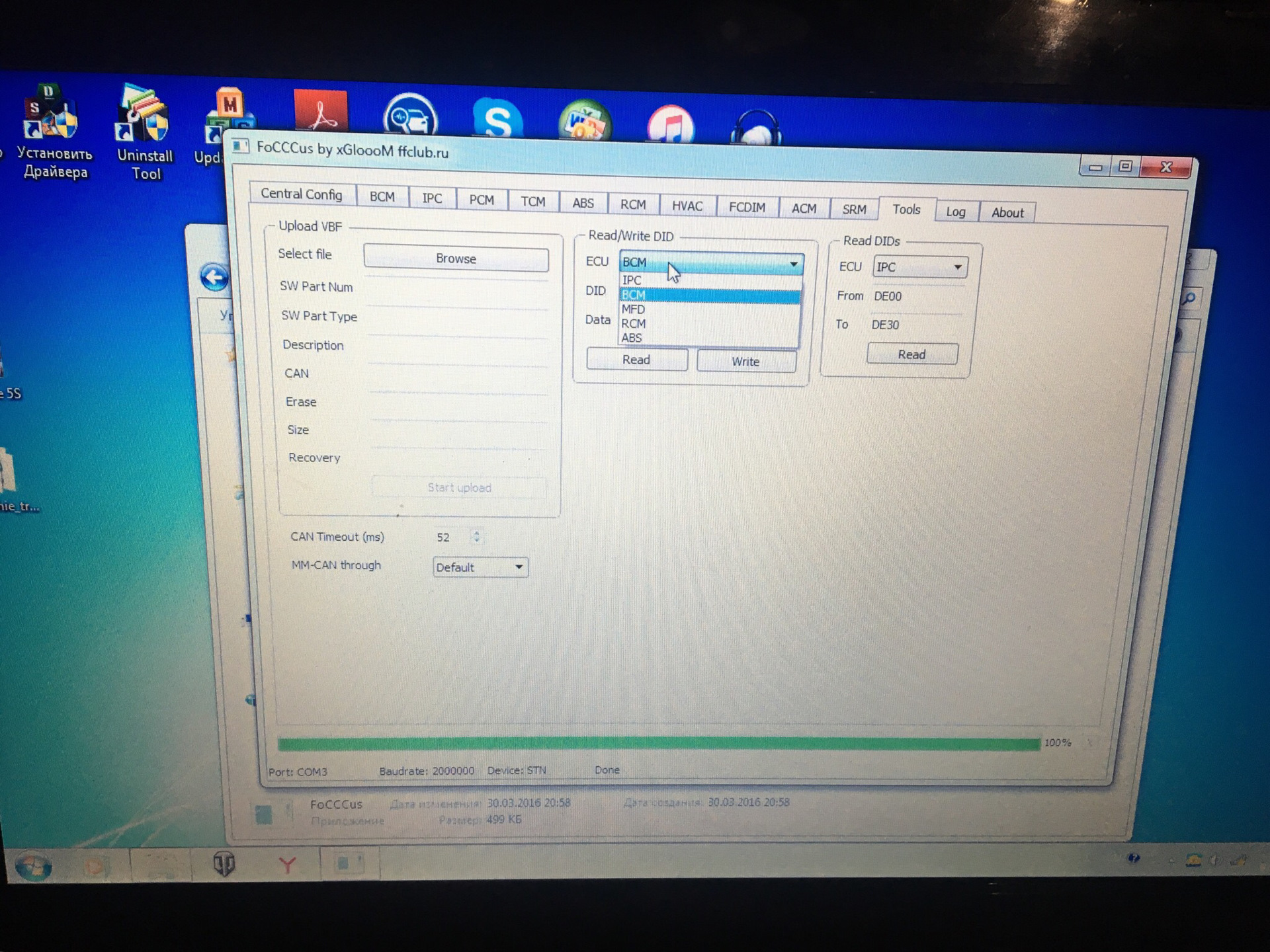Screen dimensions: 1270x952
Task: Click the Baudrate: 2000000 status text
Action: coord(427,771)
